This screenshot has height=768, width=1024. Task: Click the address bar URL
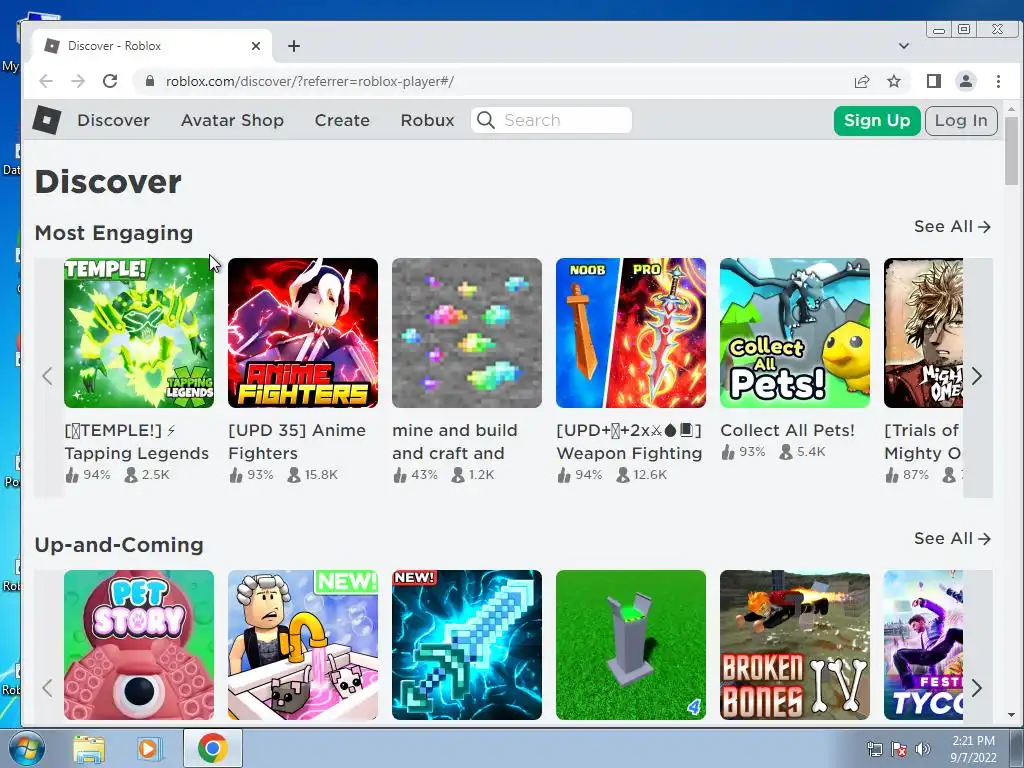tap(310, 82)
